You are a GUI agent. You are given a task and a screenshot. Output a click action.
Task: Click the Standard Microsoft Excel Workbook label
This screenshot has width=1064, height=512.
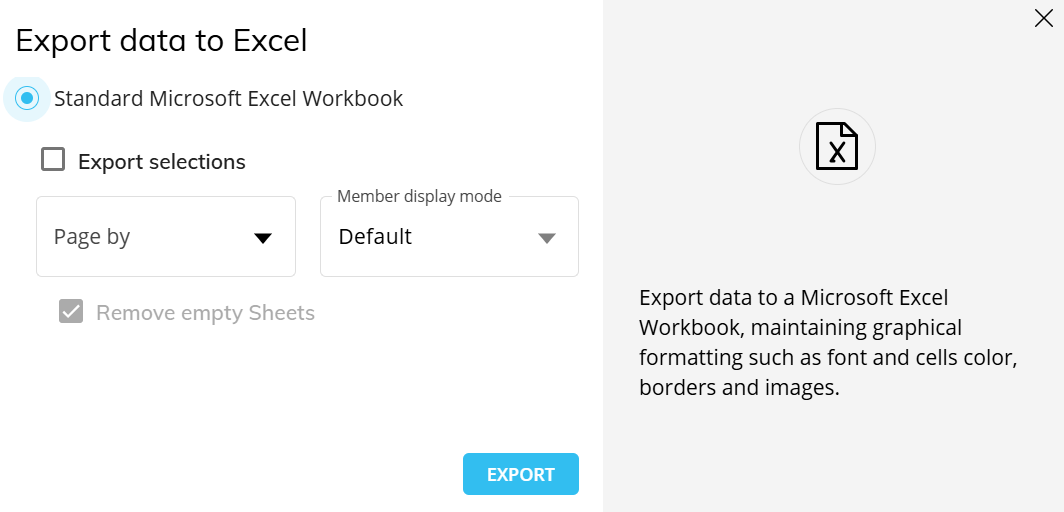click(x=229, y=99)
